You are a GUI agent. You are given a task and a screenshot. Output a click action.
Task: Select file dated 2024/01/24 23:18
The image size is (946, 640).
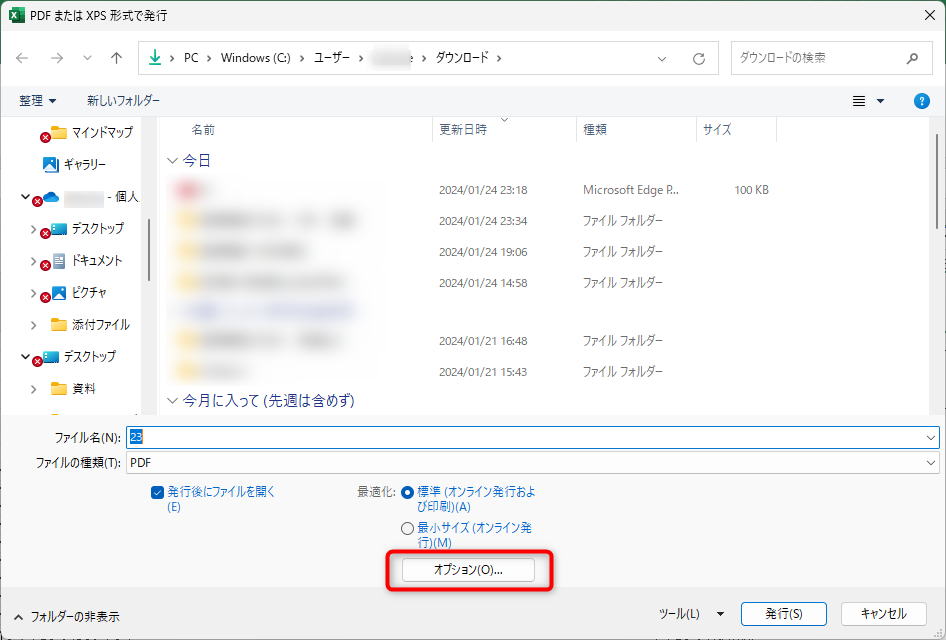[x=471, y=190]
